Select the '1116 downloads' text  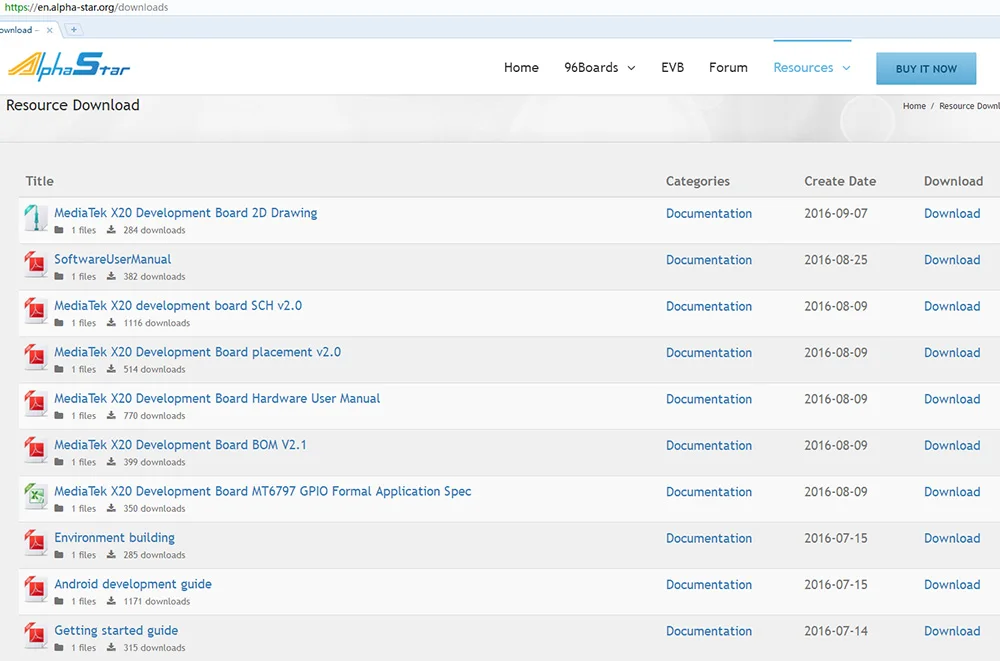pyautogui.click(x=157, y=323)
